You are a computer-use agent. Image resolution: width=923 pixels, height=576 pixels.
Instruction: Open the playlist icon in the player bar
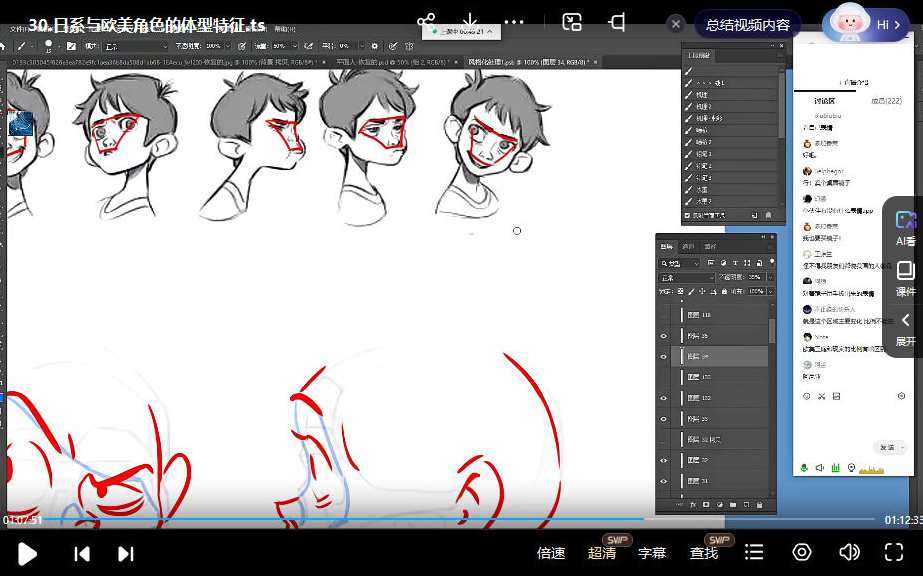(755, 552)
